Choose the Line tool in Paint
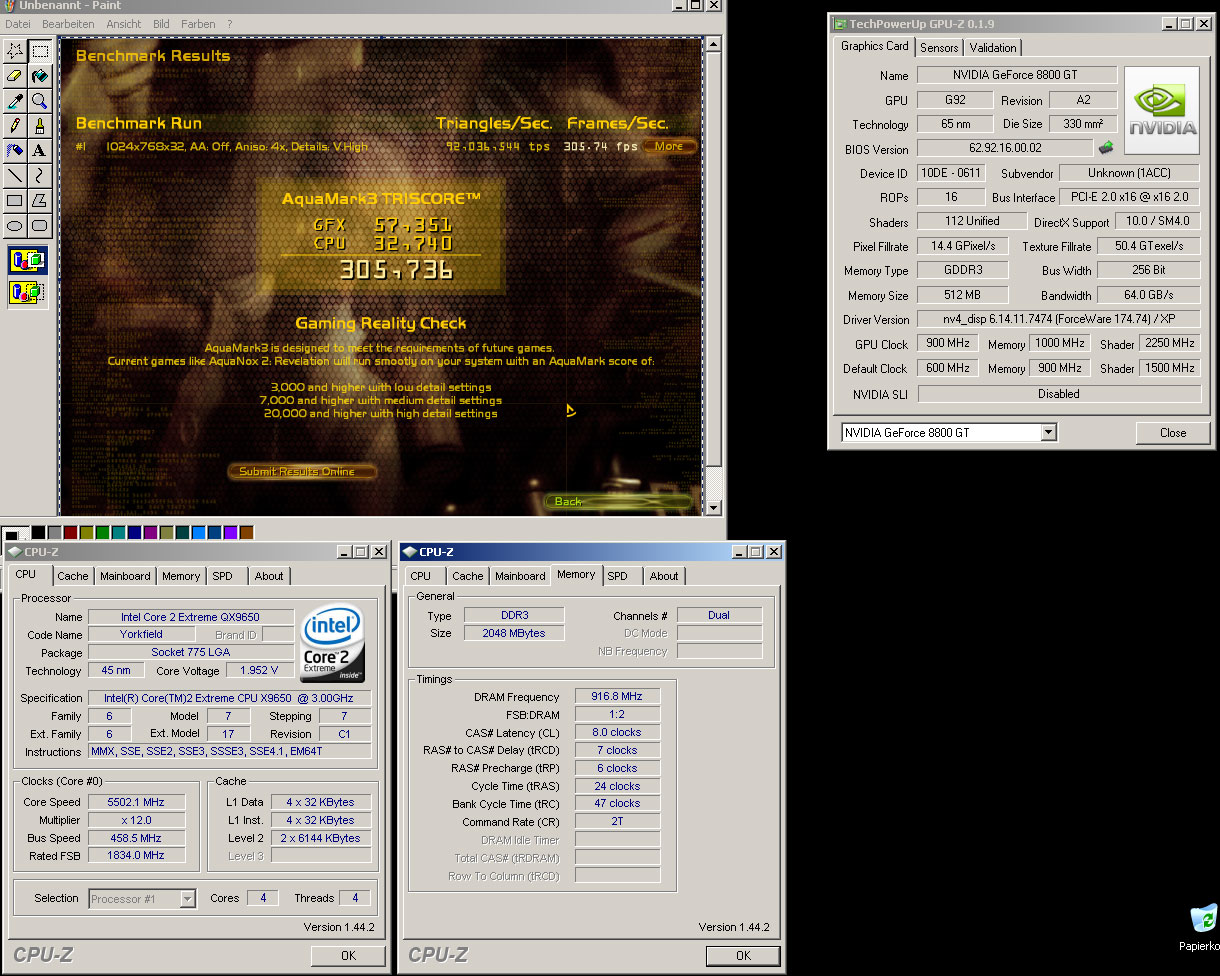The image size is (1220, 976). point(14,175)
